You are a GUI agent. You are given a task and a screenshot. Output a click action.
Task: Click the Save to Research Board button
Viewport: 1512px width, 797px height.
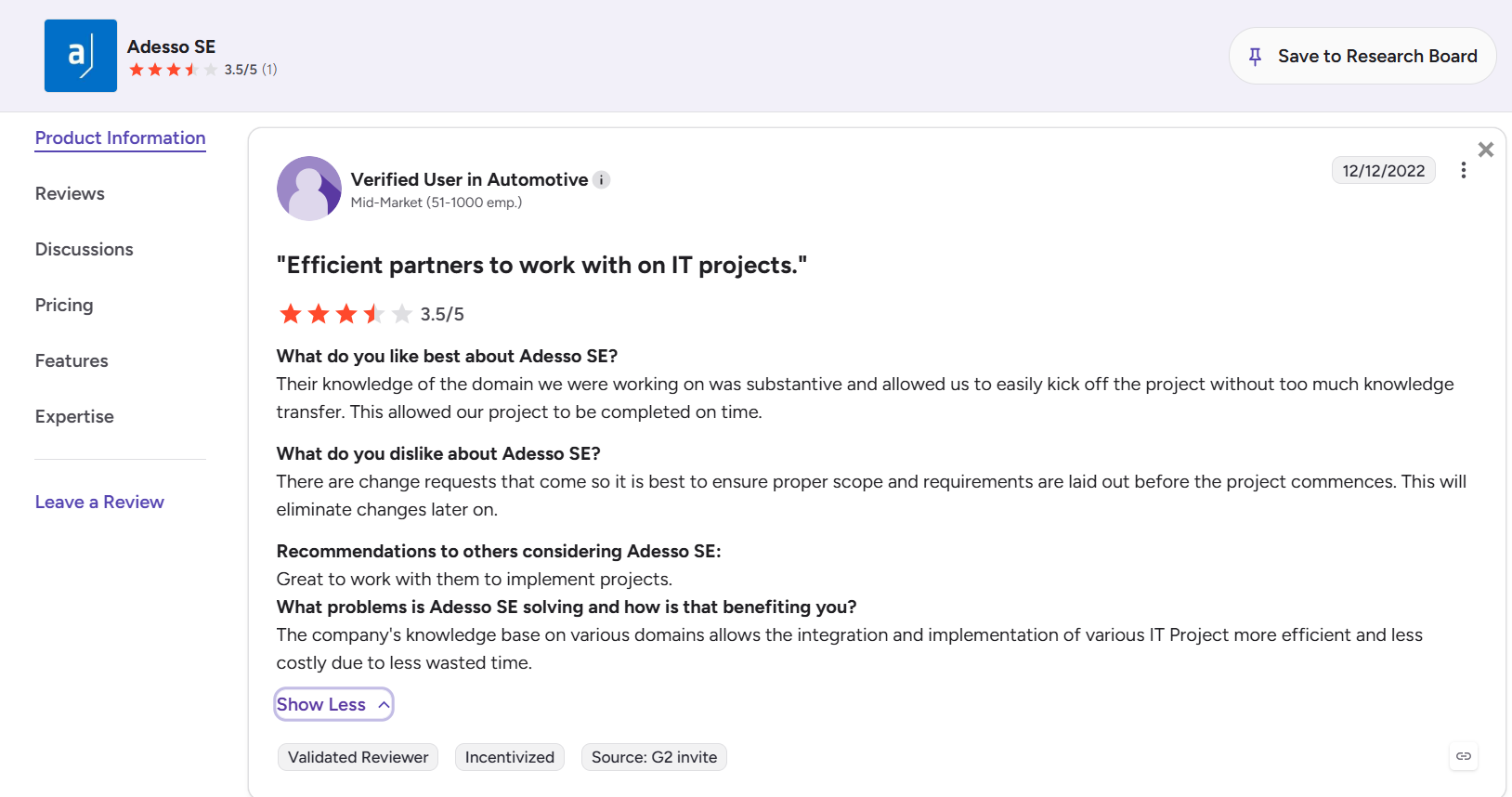tap(1362, 56)
